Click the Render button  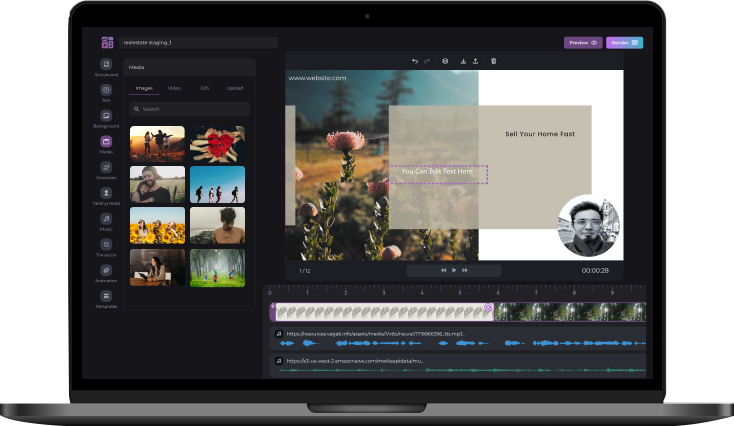click(x=624, y=43)
